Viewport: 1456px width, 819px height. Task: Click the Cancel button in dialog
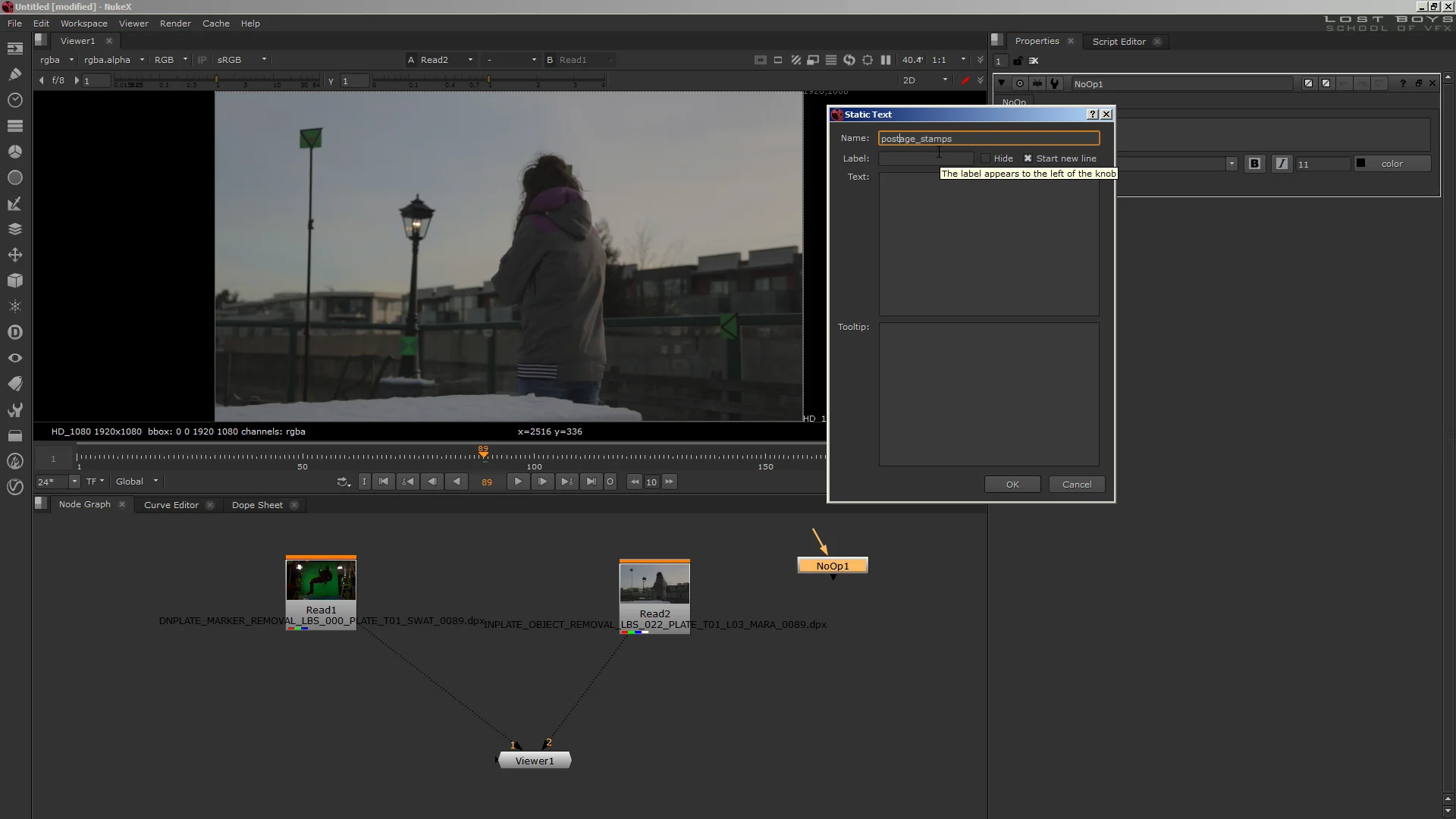pyautogui.click(x=1077, y=485)
